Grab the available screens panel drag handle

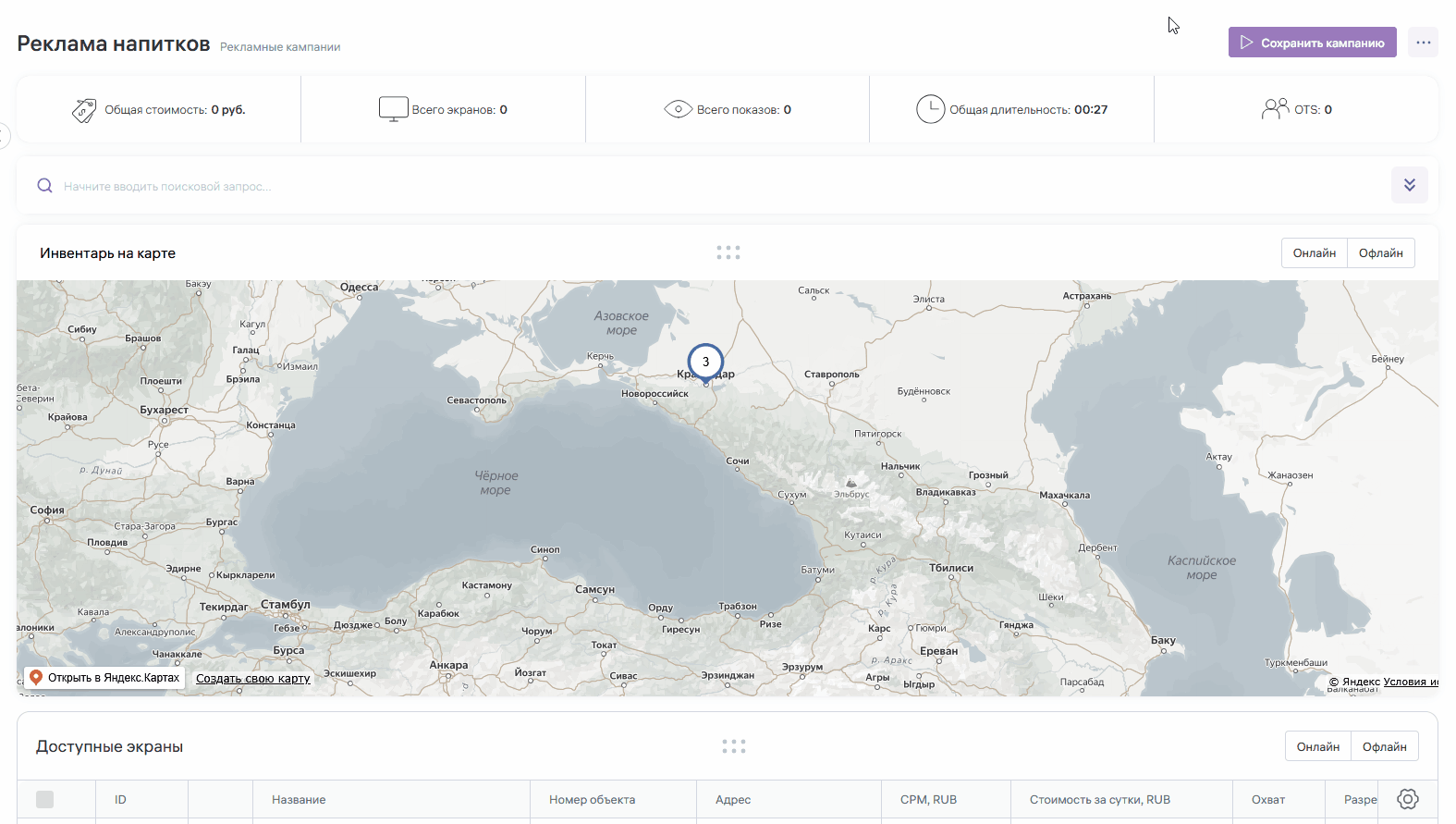[733, 746]
